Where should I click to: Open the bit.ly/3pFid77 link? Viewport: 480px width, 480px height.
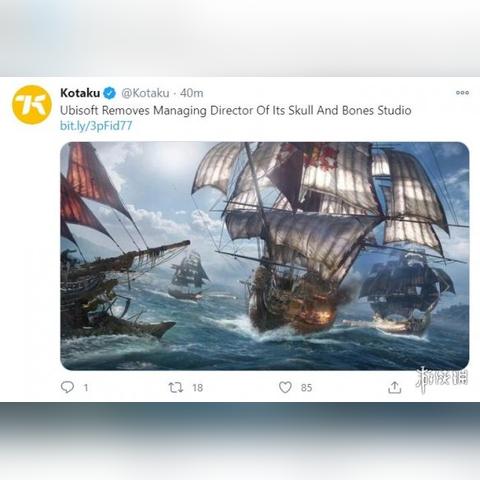(96, 126)
